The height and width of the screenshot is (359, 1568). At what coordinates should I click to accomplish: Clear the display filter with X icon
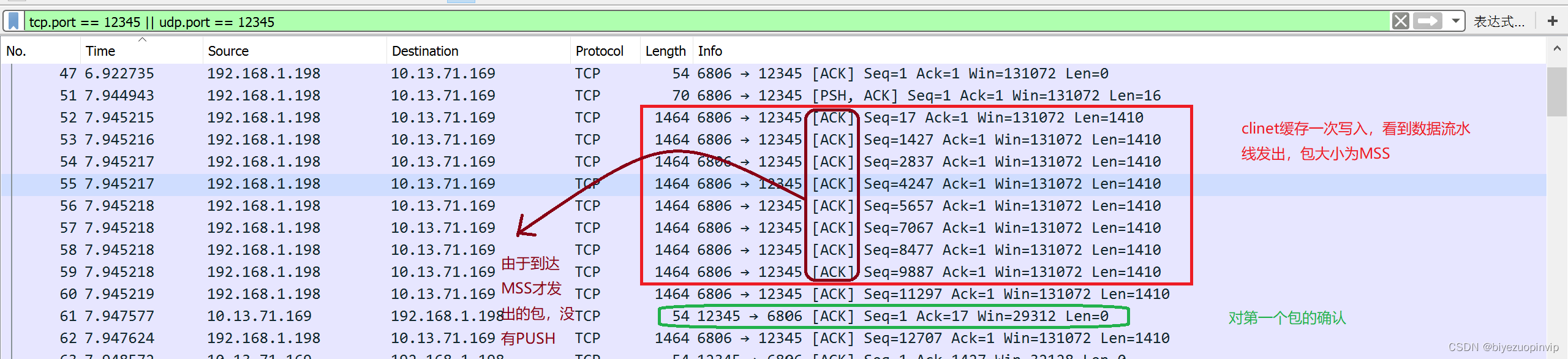(1401, 21)
